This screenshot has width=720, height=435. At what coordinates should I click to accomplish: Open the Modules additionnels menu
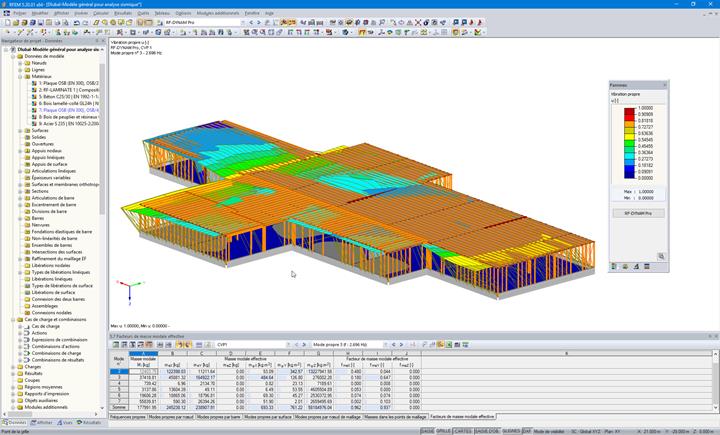click(218, 13)
